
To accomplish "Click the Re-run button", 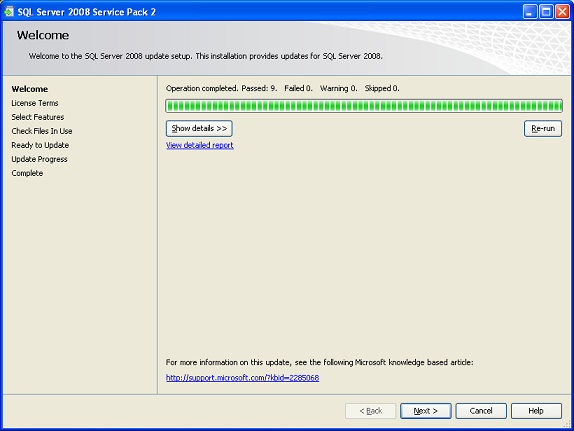I will coord(543,129).
